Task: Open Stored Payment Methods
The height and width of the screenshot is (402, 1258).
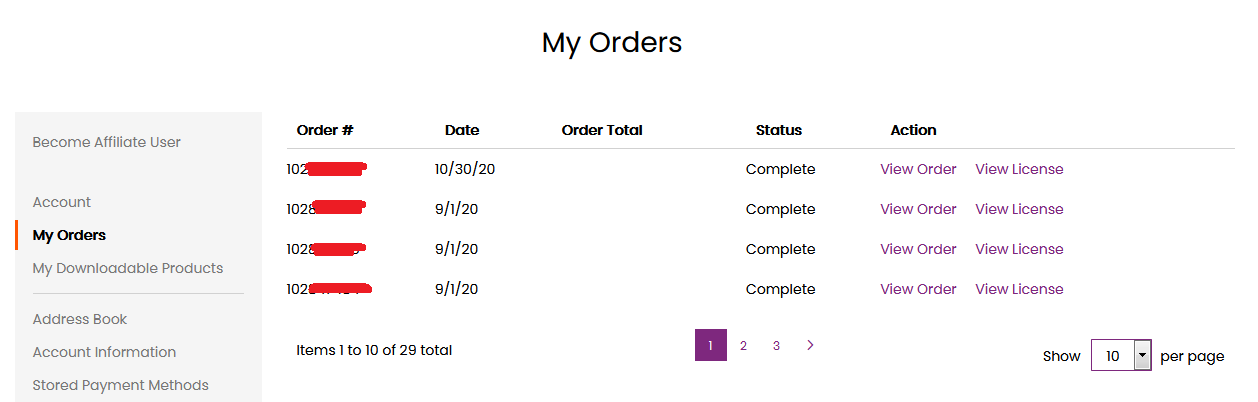Action: pos(121,385)
